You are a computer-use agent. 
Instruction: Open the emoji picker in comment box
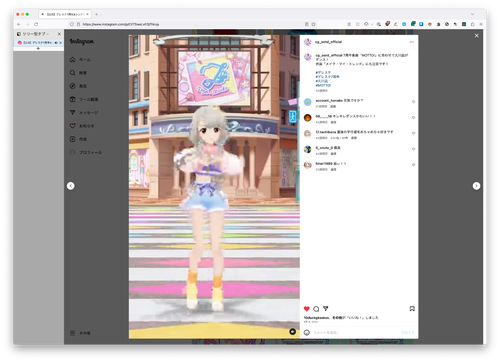tap(307, 332)
